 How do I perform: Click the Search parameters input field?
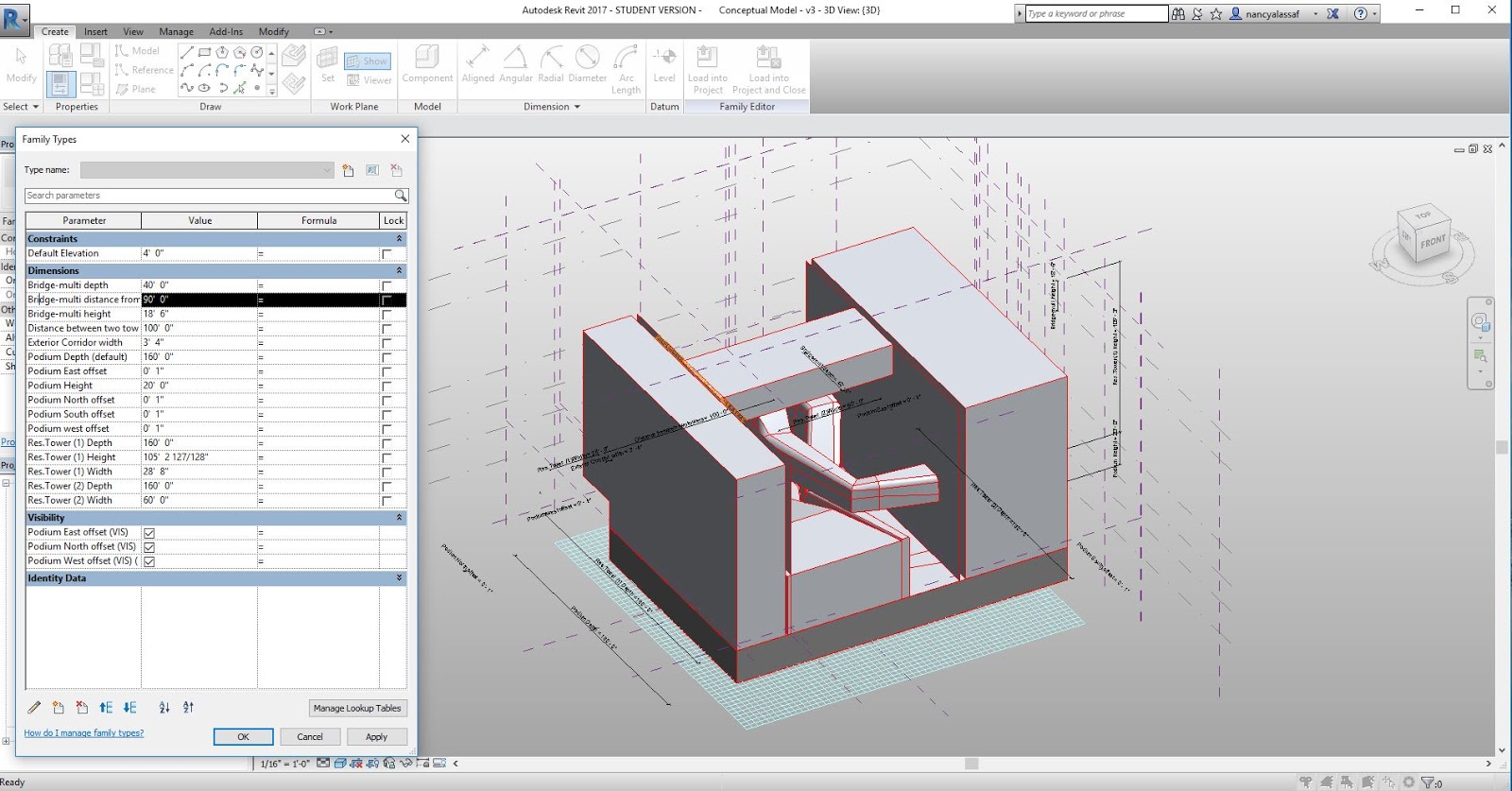pos(209,196)
